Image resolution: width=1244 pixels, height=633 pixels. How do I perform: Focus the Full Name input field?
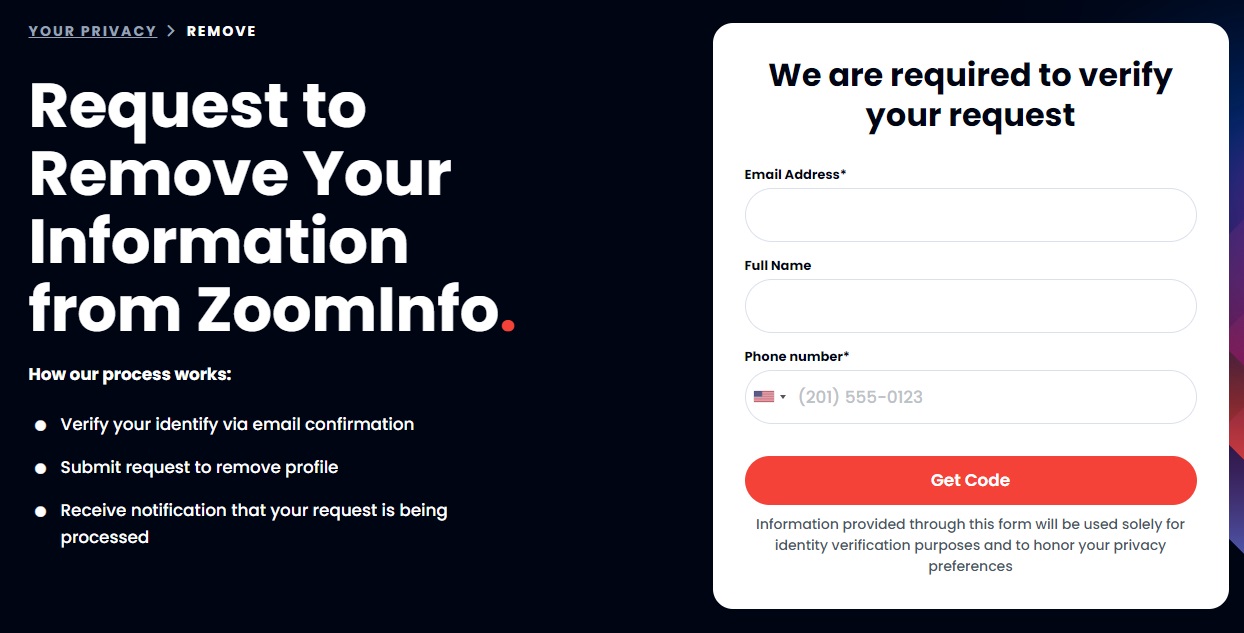(x=970, y=305)
